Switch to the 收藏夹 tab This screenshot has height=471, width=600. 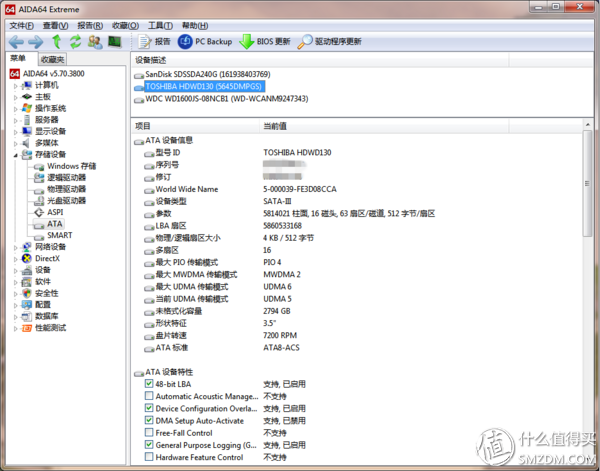[x=53, y=59]
